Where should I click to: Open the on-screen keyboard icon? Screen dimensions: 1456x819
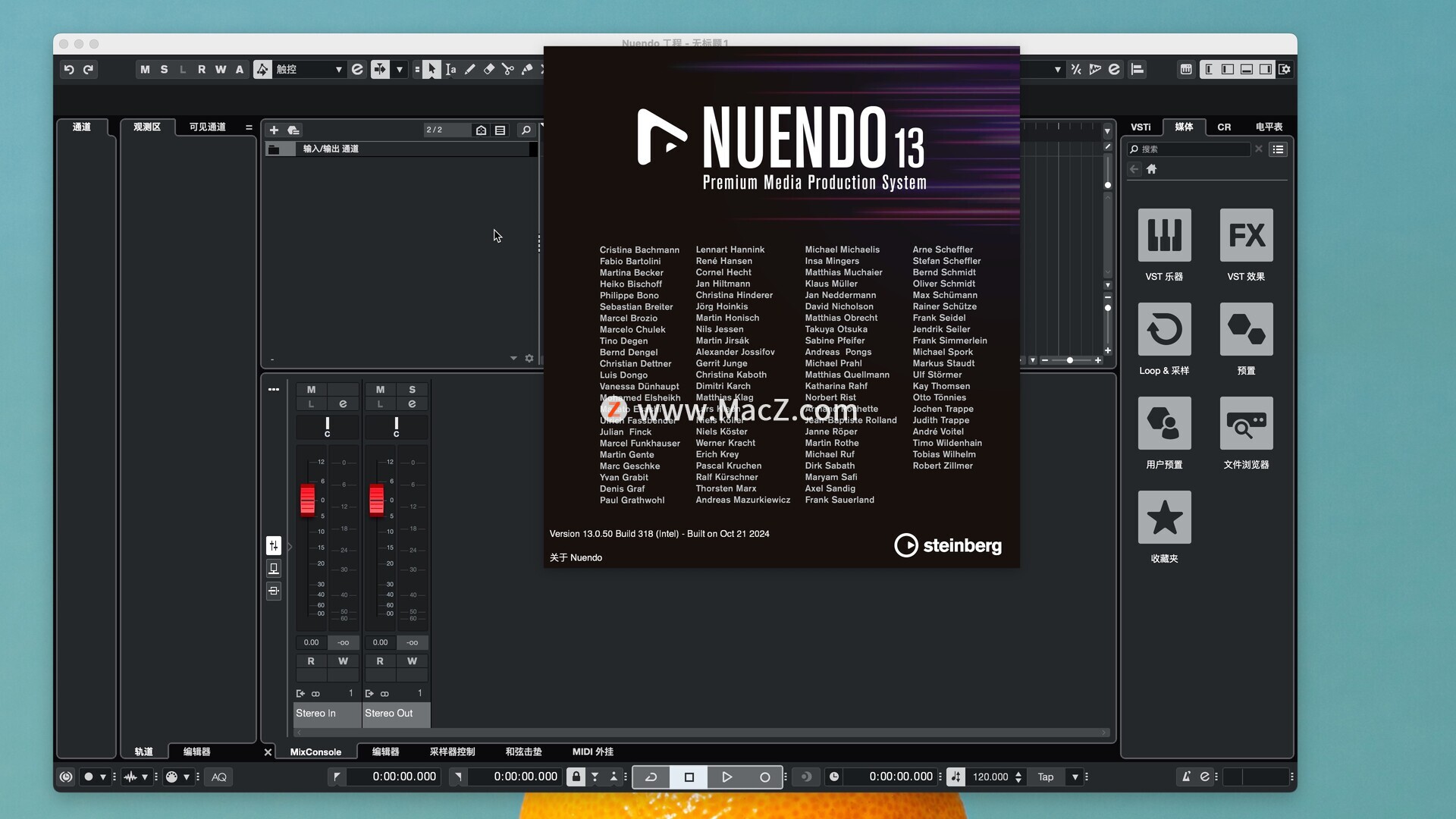(x=1186, y=69)
